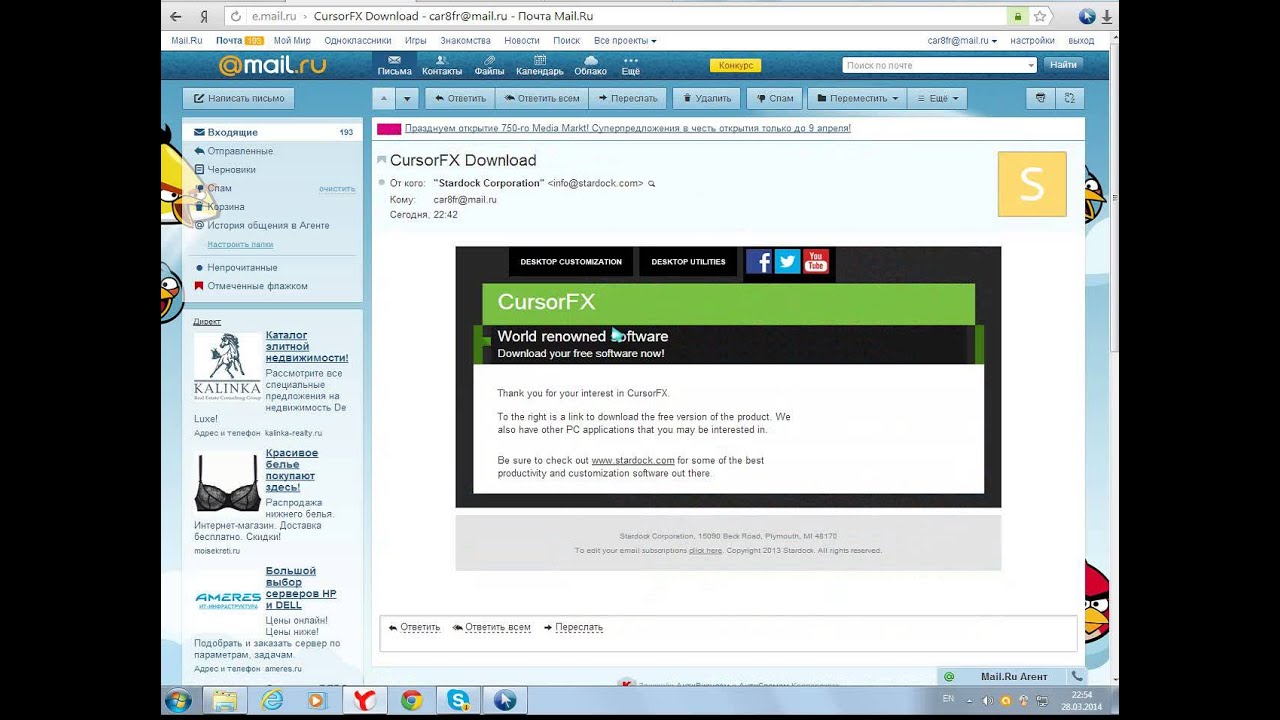The width and height of the screenshot is (1280, 720).
Task: Click the выход link
Action: click(x=1081, y=41)
